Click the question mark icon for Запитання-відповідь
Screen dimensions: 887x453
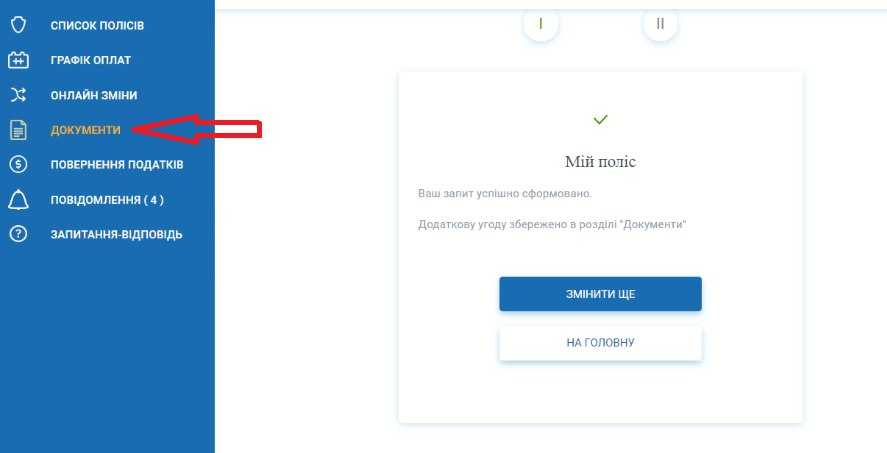18,234
